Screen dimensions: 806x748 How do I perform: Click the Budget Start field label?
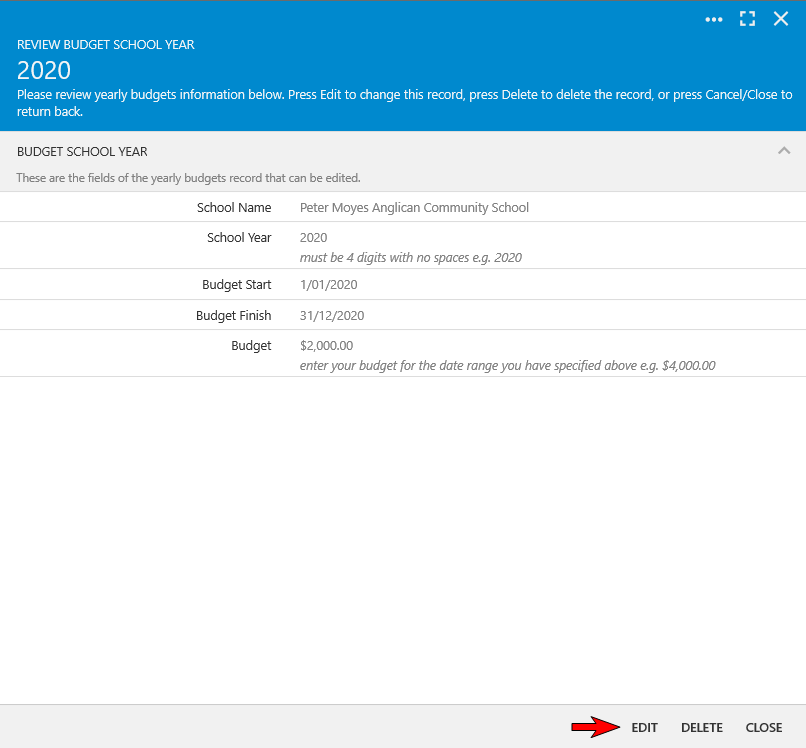point(236,285)
